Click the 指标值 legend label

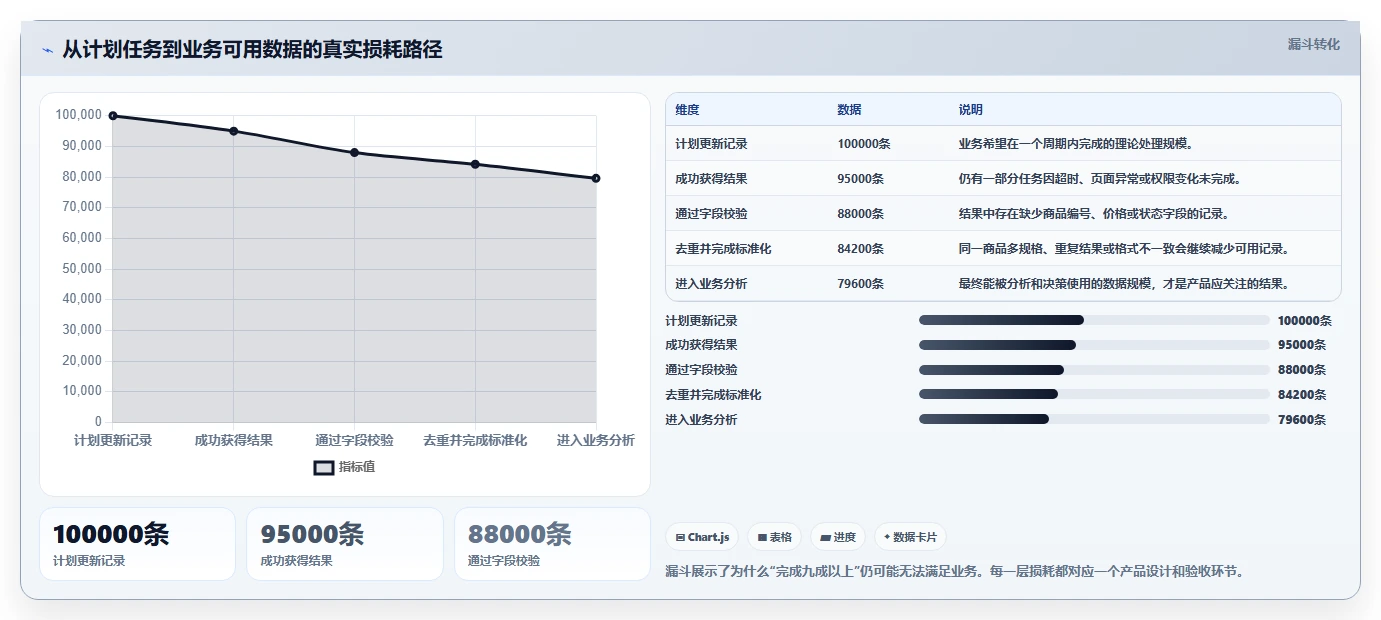[357, 467]
